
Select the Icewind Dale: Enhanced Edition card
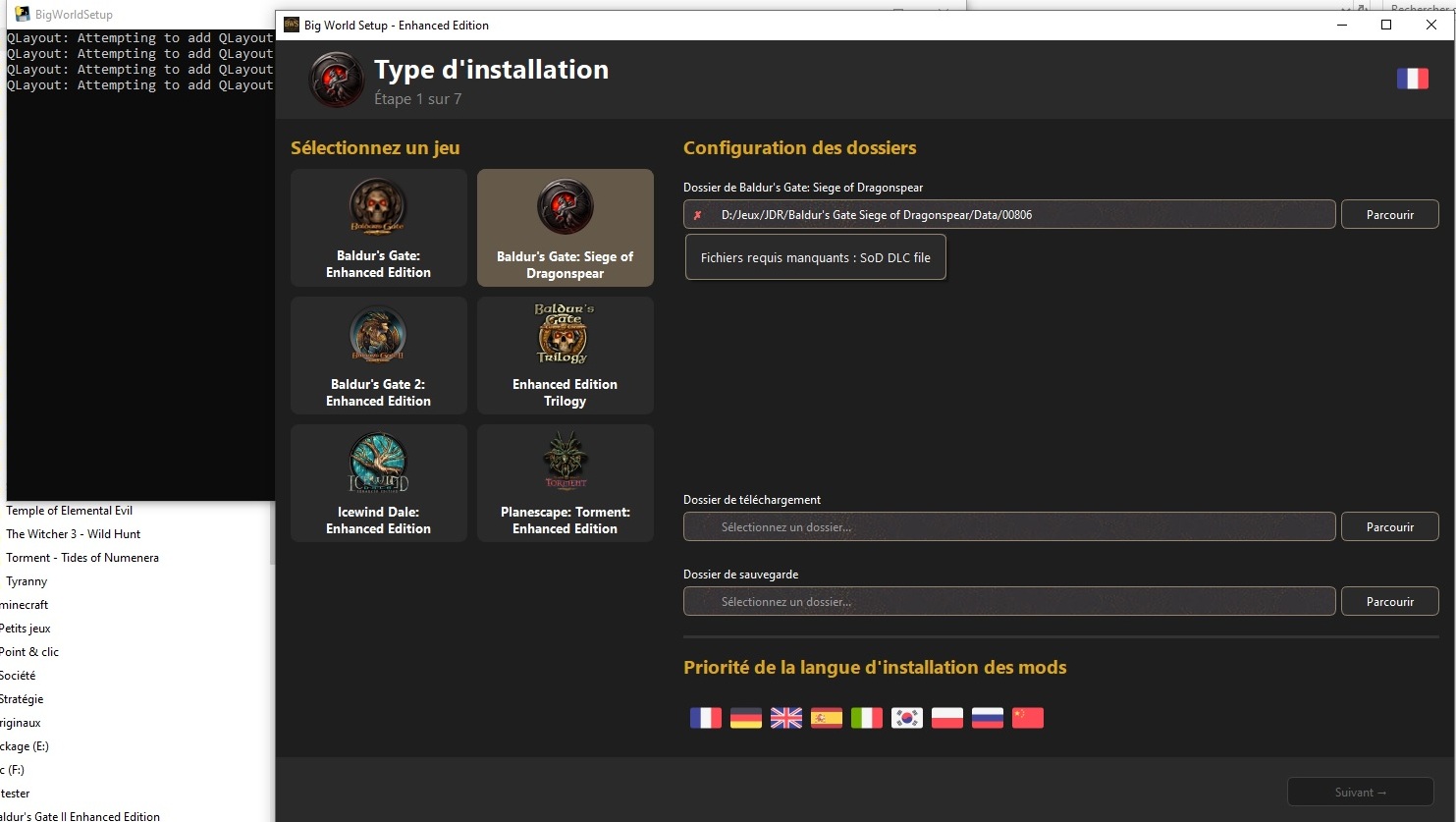pos(379,483)
